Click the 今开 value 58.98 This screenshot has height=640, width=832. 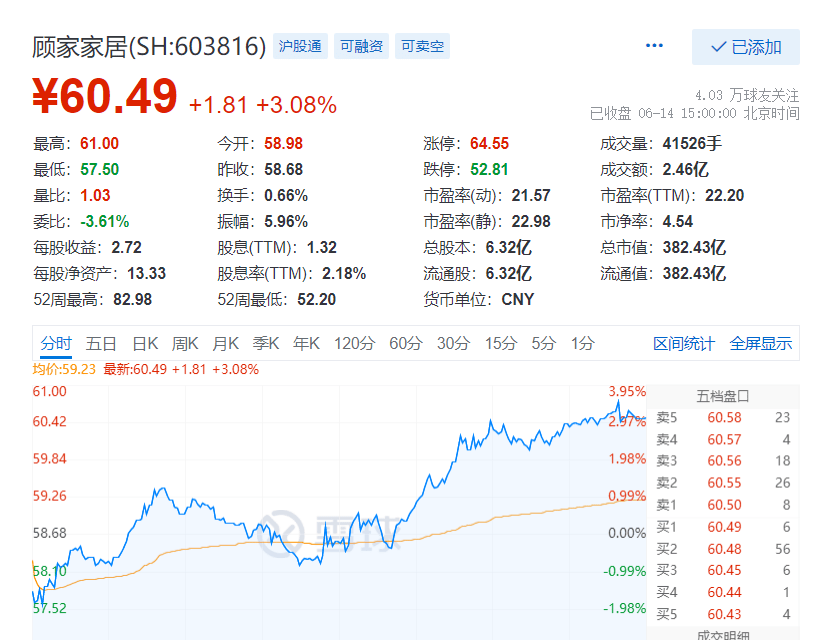[283, 144]
